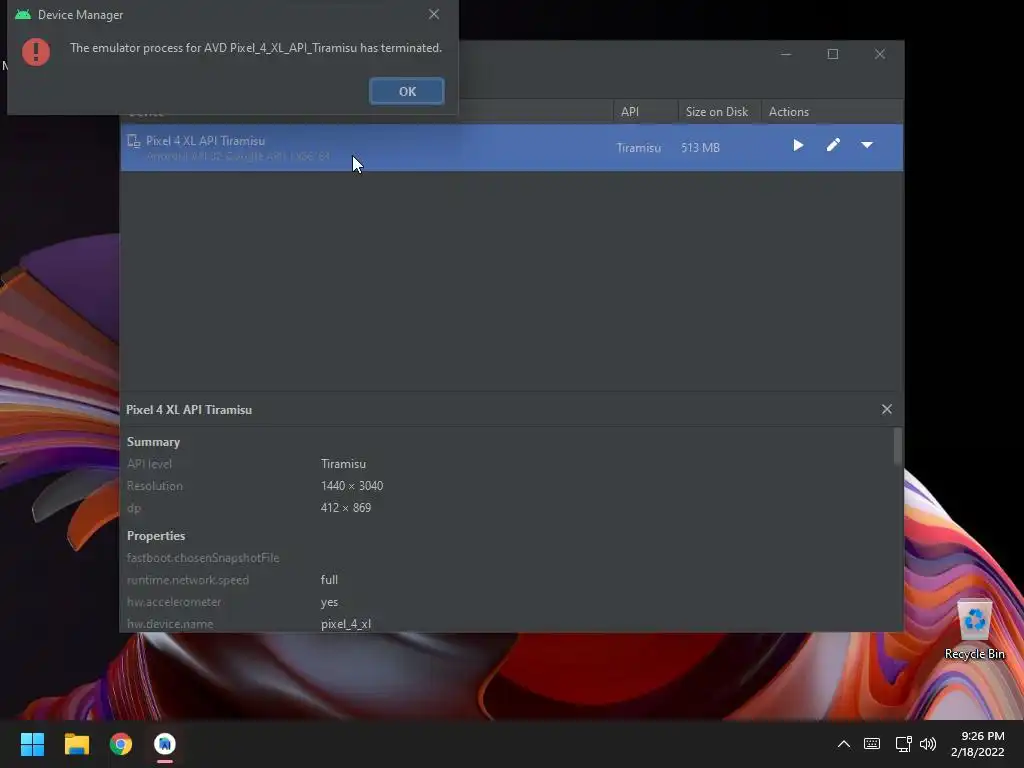
Task: Select the Recycle Bin desktop icon
Action: click(x=974, y=629)
